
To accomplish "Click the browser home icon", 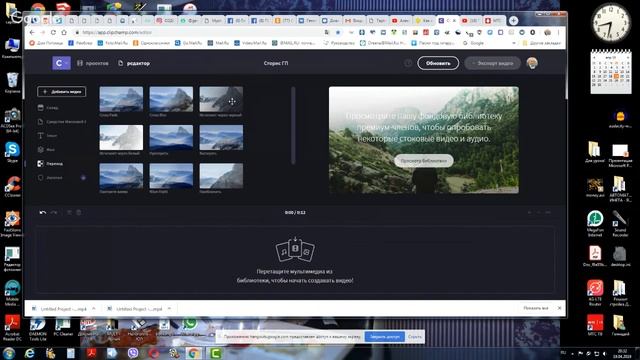I will tap(64, 32).
